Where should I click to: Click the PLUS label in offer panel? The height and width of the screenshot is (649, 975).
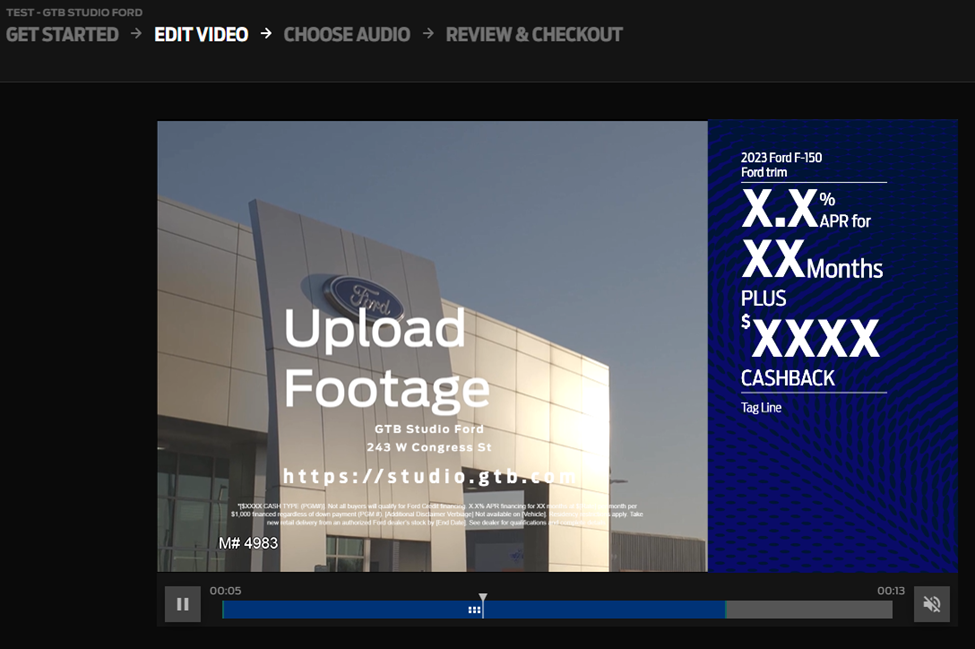pyautogui.click(x=764, y=298)
